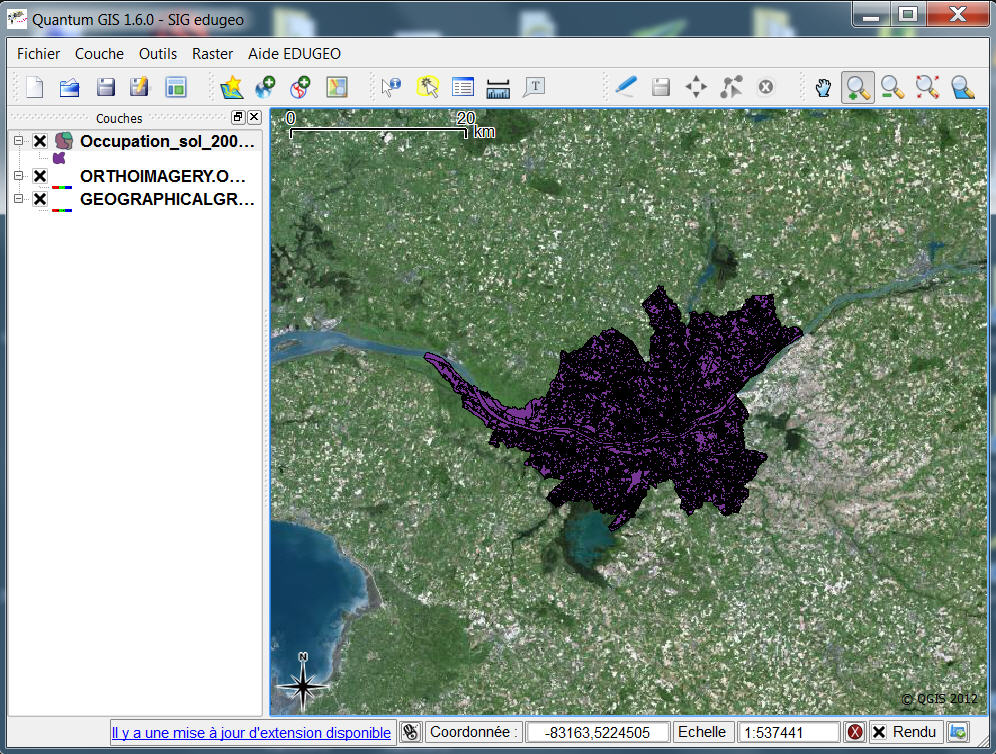Add vector layer star icon
Viewport: 996px width, 754px height.
232,87
